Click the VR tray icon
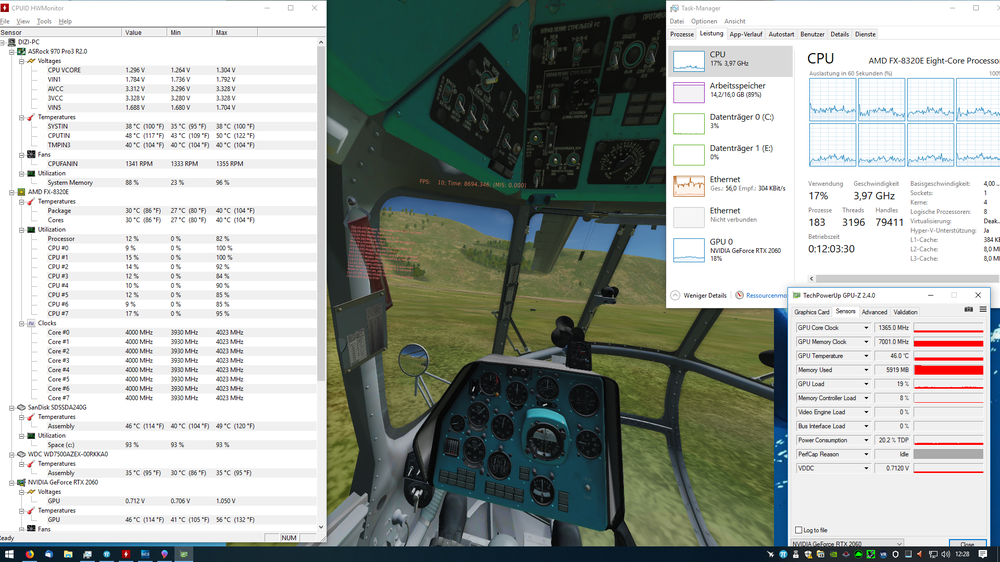This screenshot has width=1000, height=562. click(x=883, y=554)
